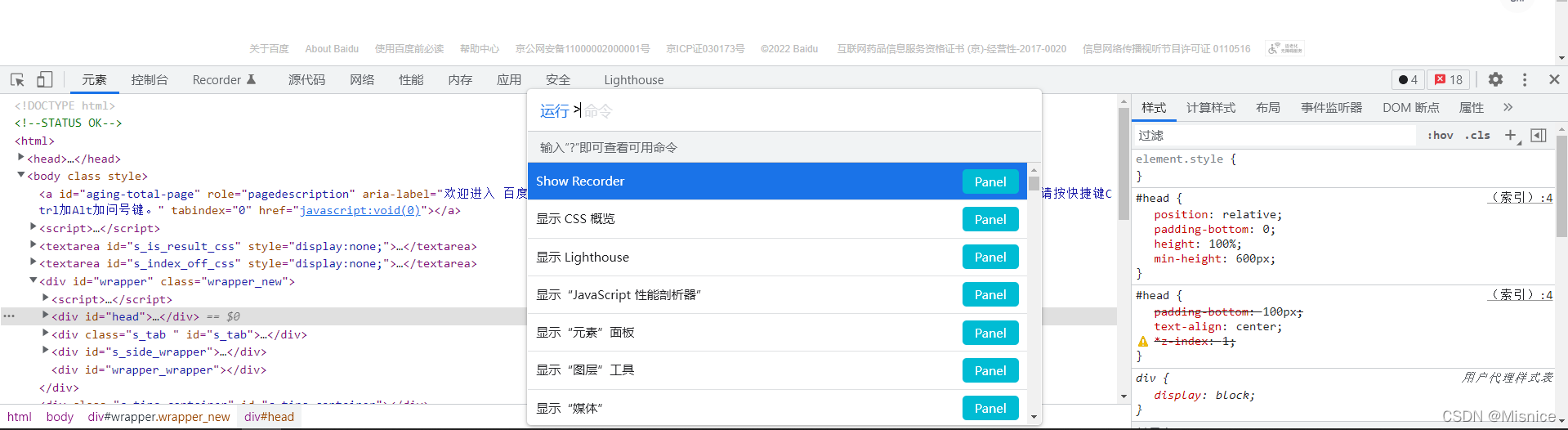Choose 显示 JavaScript 性能剖析器 command

click(x=777, y=294)
